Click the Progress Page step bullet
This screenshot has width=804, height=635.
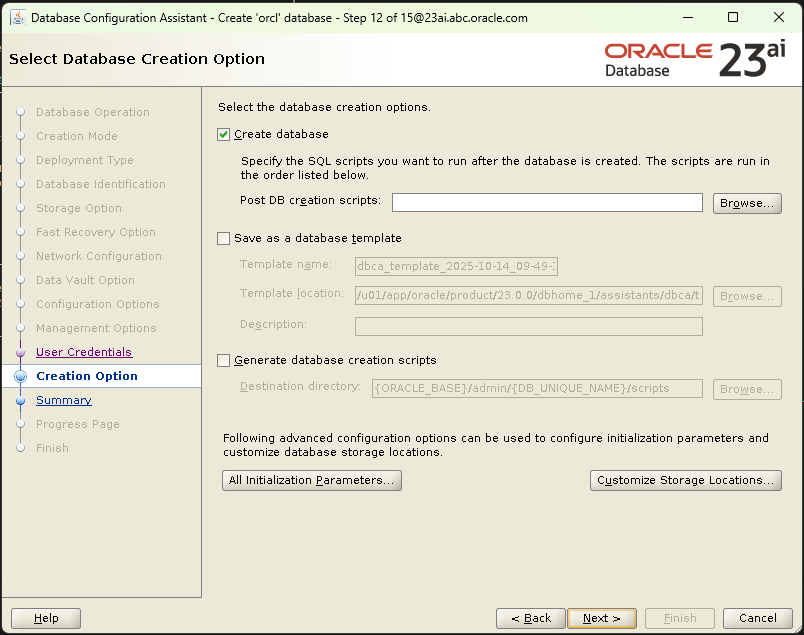20,424
